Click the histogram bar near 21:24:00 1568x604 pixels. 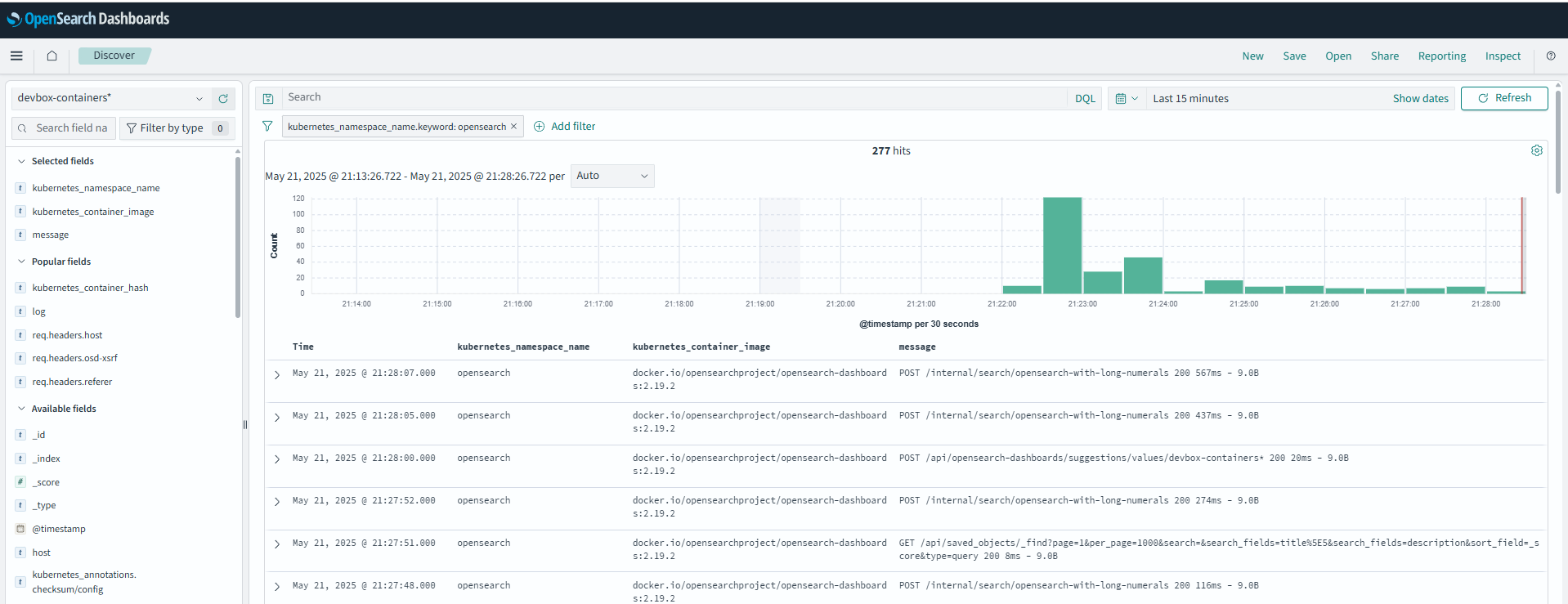pos(1143,275)
